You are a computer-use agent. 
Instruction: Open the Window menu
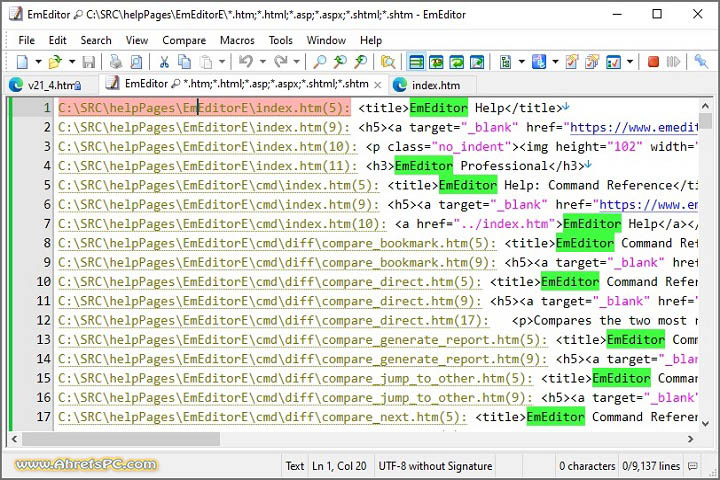pyautogui.click(x=326, y=40)
